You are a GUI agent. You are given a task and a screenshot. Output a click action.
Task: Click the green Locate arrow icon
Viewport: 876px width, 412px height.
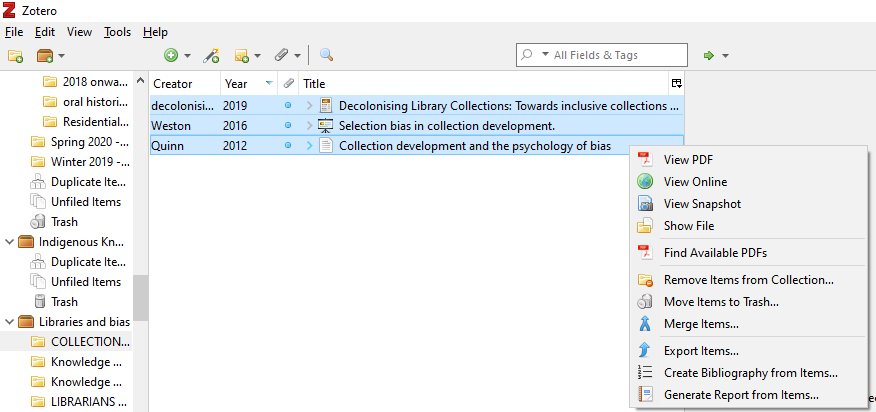click(x=709, y=55)
